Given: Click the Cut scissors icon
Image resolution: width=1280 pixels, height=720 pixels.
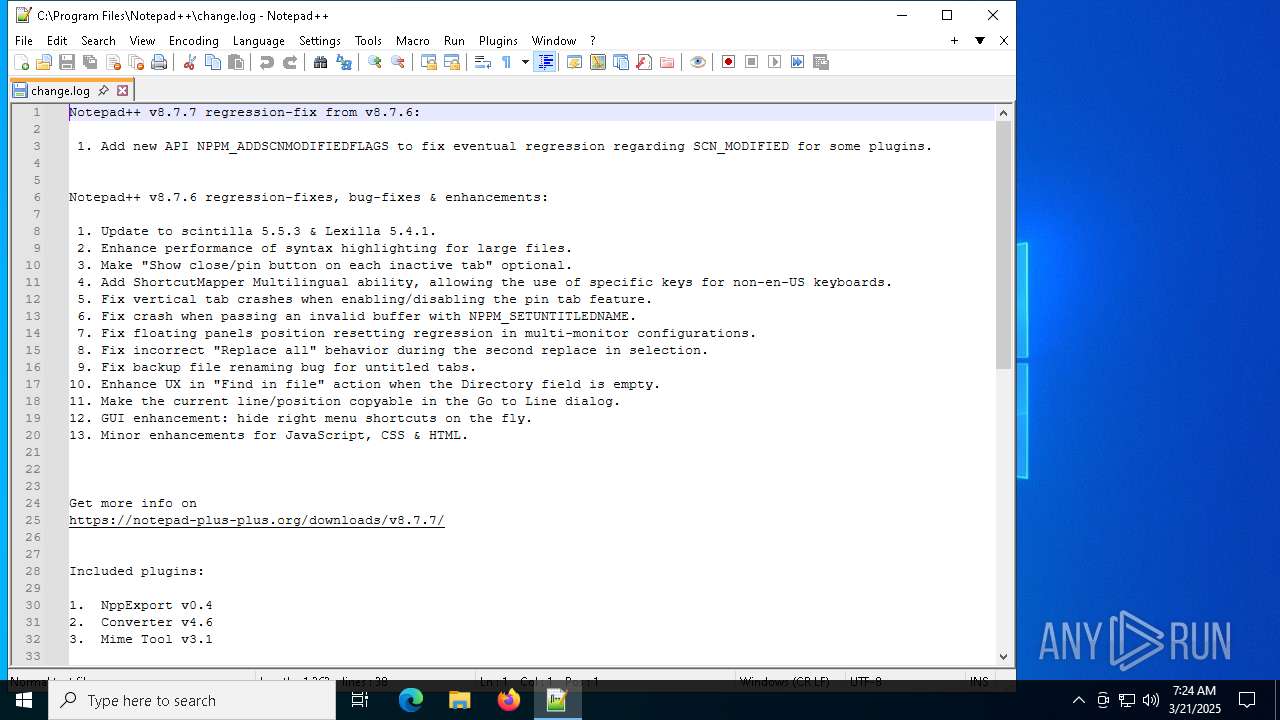Looking at the screenshot, I should coord(189,62).
